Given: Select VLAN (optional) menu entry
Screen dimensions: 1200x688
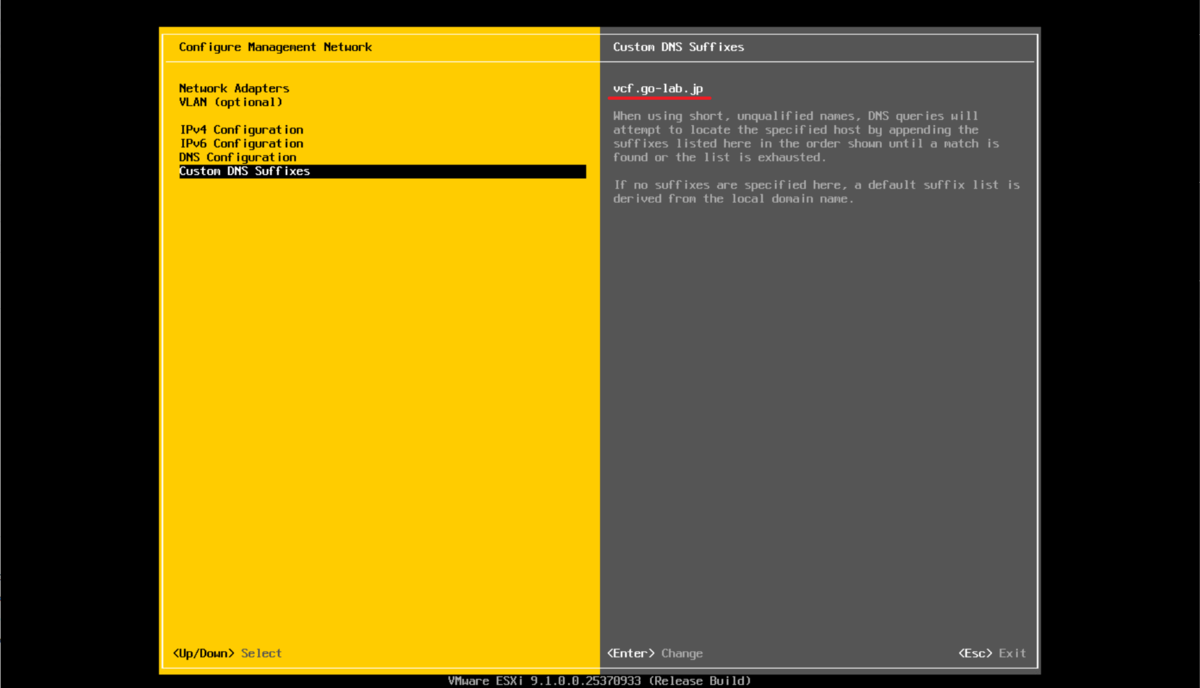Looking at the screenshot, I should click(231, 102).
